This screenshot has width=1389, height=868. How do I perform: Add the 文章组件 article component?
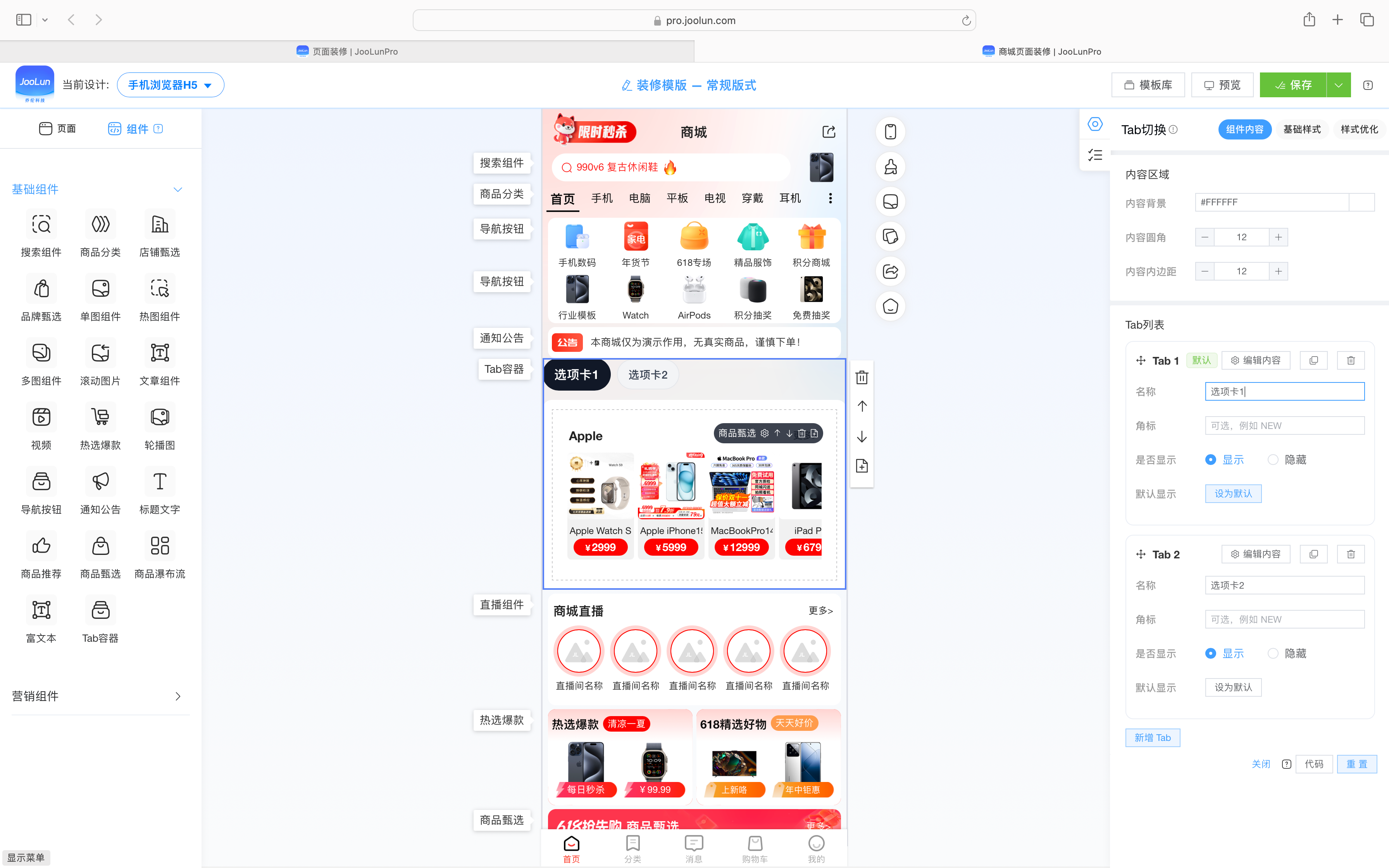[160, 353]
